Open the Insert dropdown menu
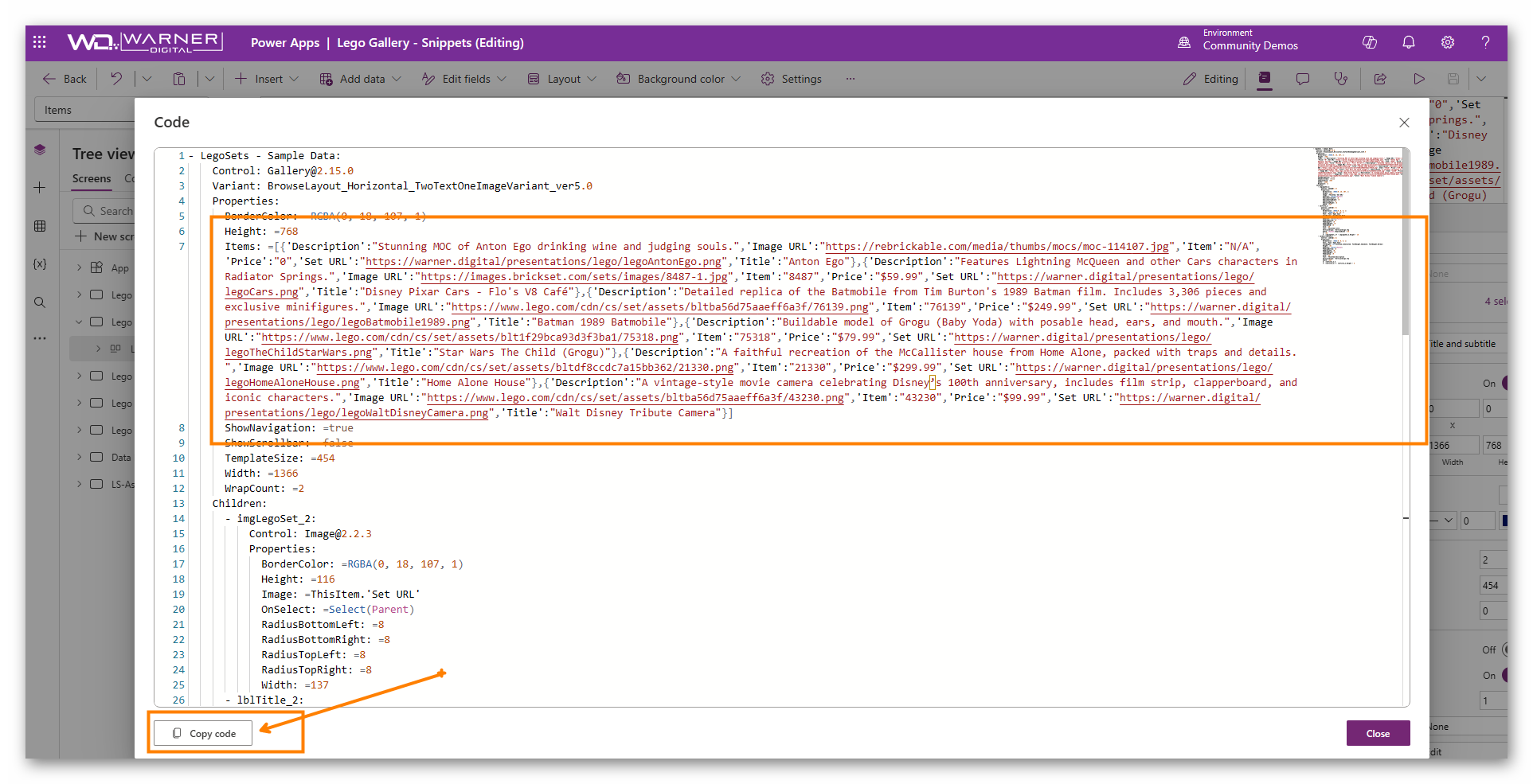Viewport: 1533px width, 784px height. (267, 79)
